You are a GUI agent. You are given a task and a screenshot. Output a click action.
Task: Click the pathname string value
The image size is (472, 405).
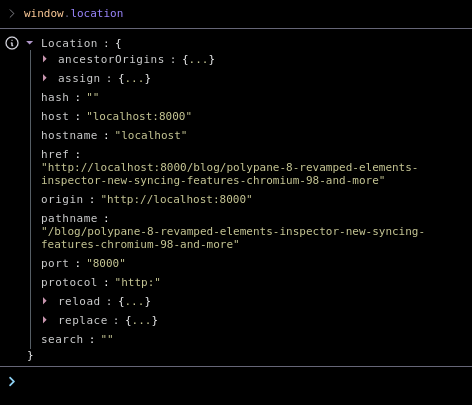tap(233, 238)
